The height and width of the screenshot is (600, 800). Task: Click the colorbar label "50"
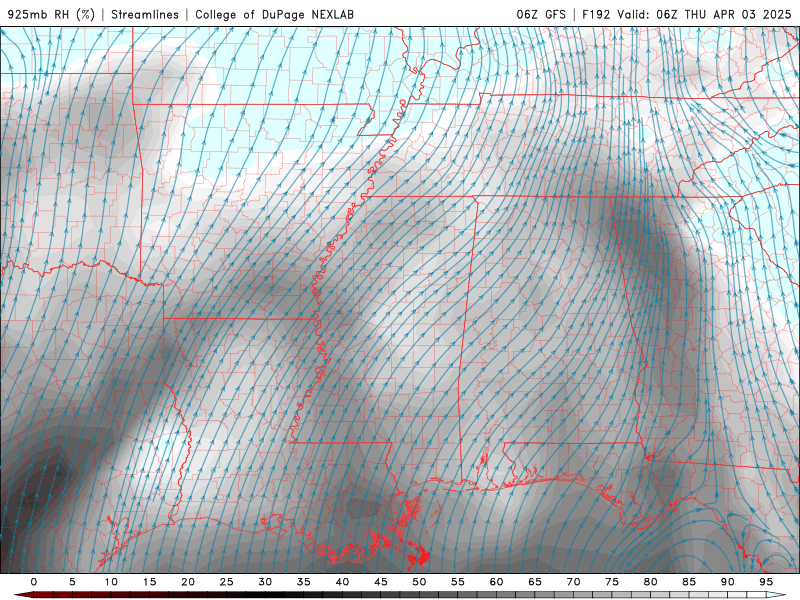click(x=419, y=582)
